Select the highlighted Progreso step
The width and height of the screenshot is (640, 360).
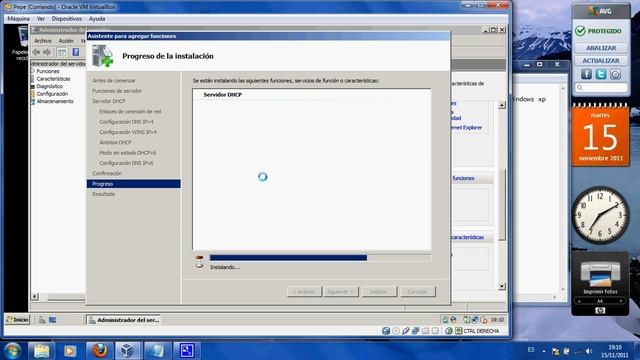pyautogui.click(x=133, y=184)
